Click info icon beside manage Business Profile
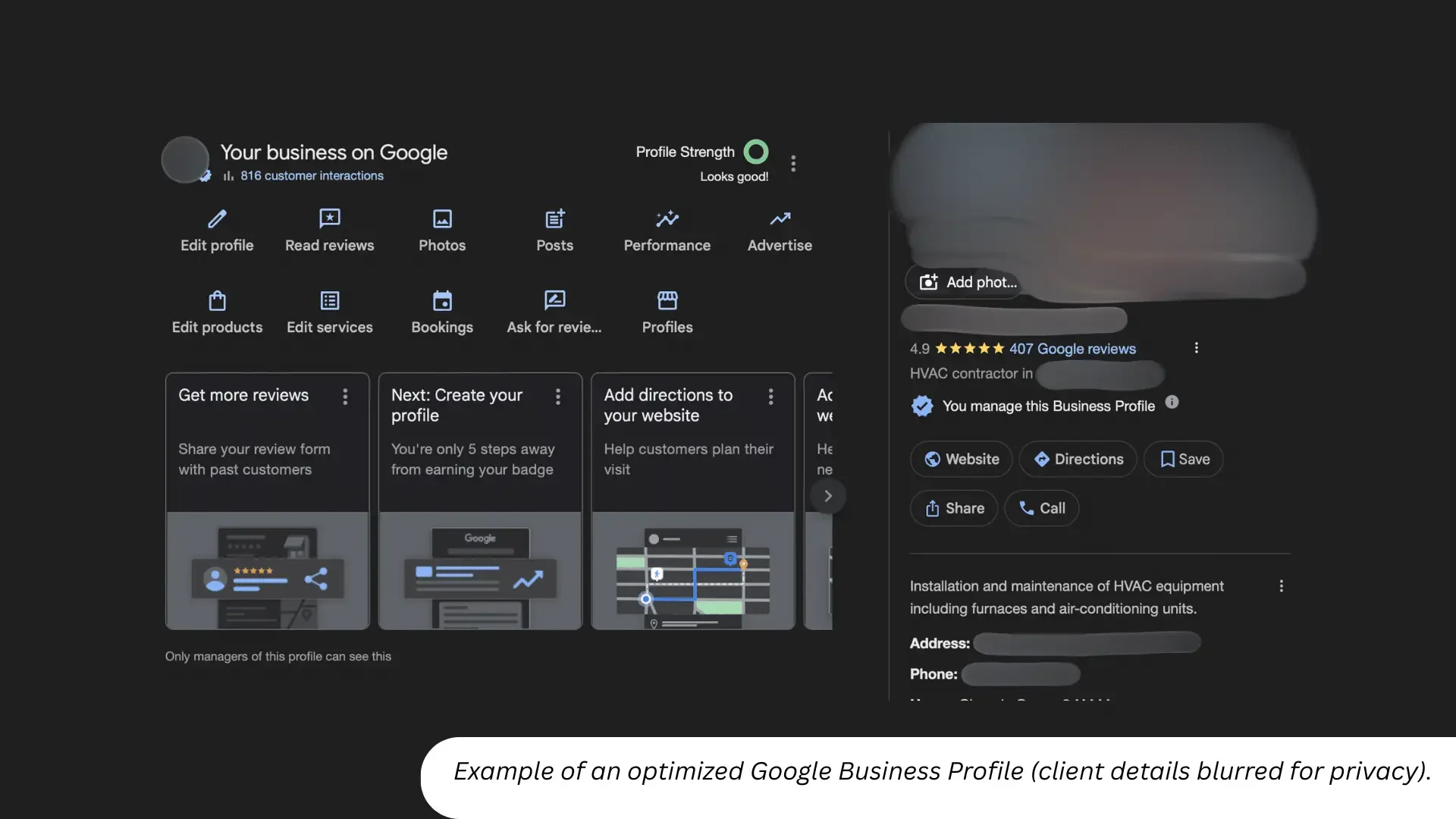The height and width of the screenshot is (819, 1456). point(1172,403)
